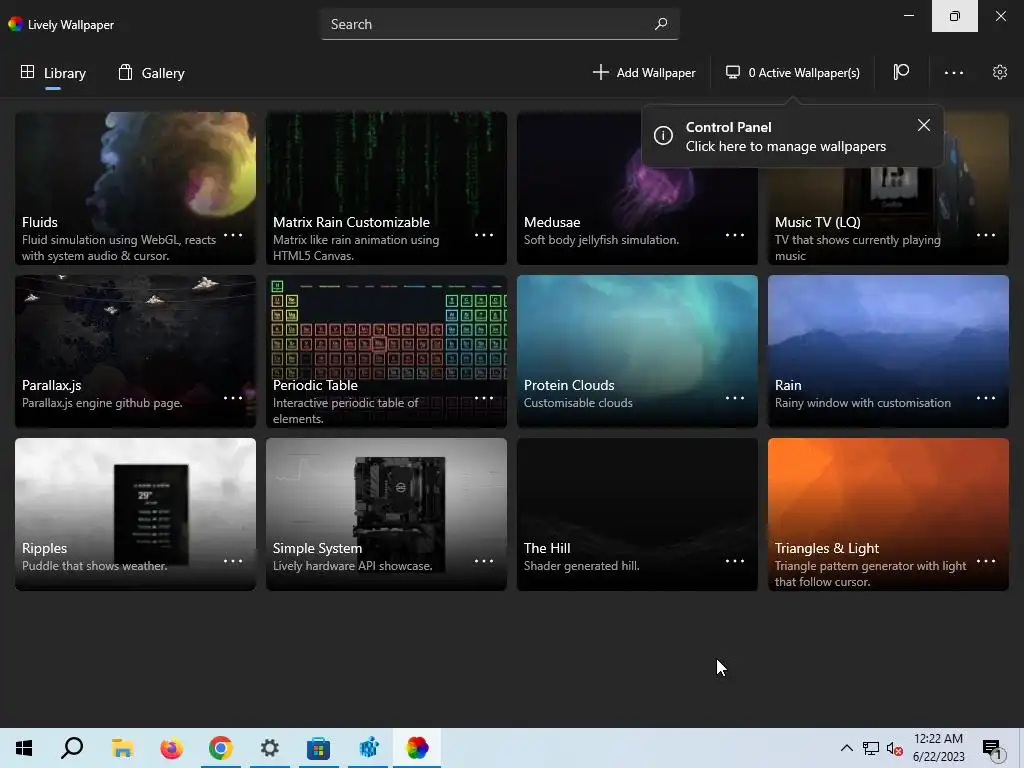Open more options for Medusae wallpaper

[735, 235]
